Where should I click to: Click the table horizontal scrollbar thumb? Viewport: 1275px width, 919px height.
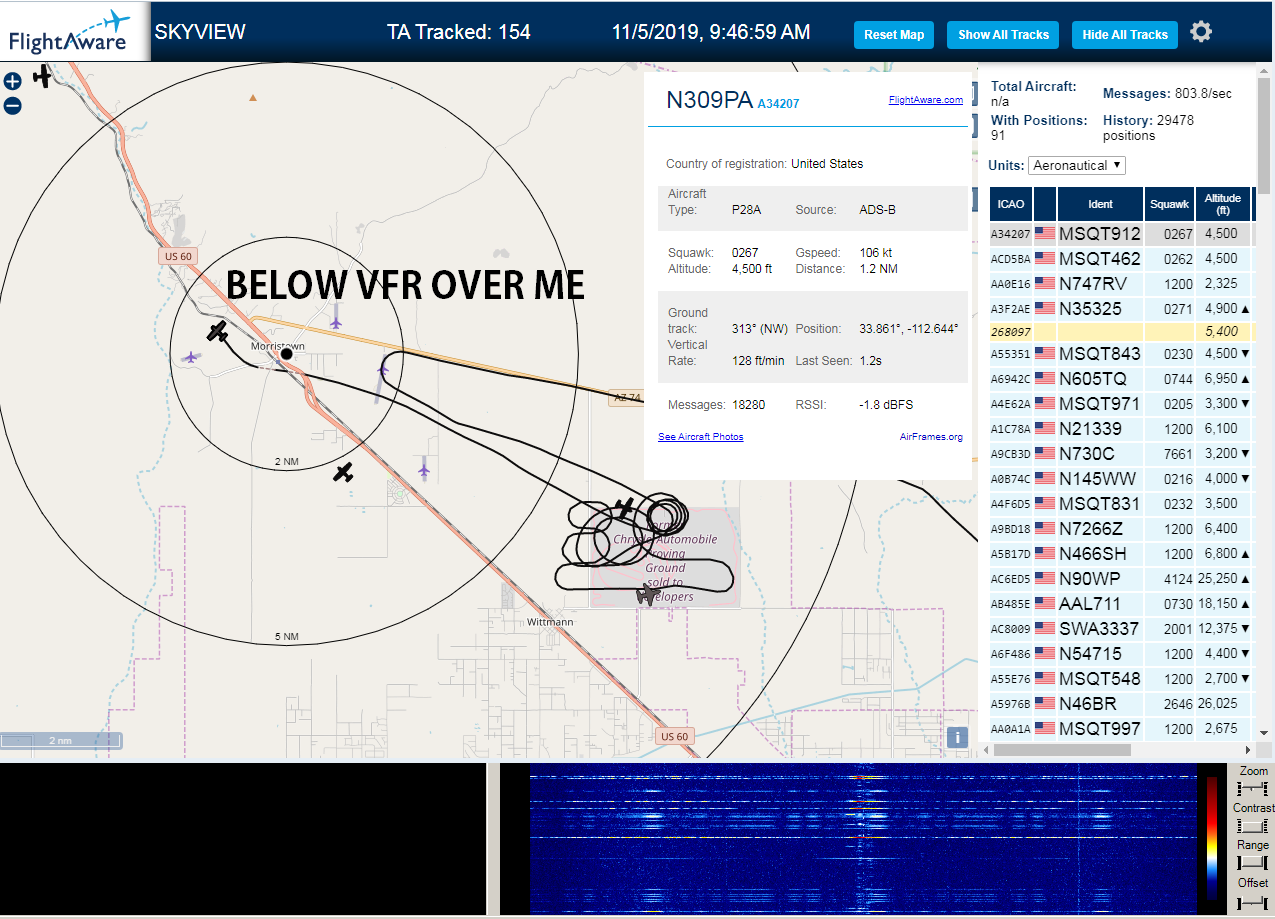coord(1060,749)
